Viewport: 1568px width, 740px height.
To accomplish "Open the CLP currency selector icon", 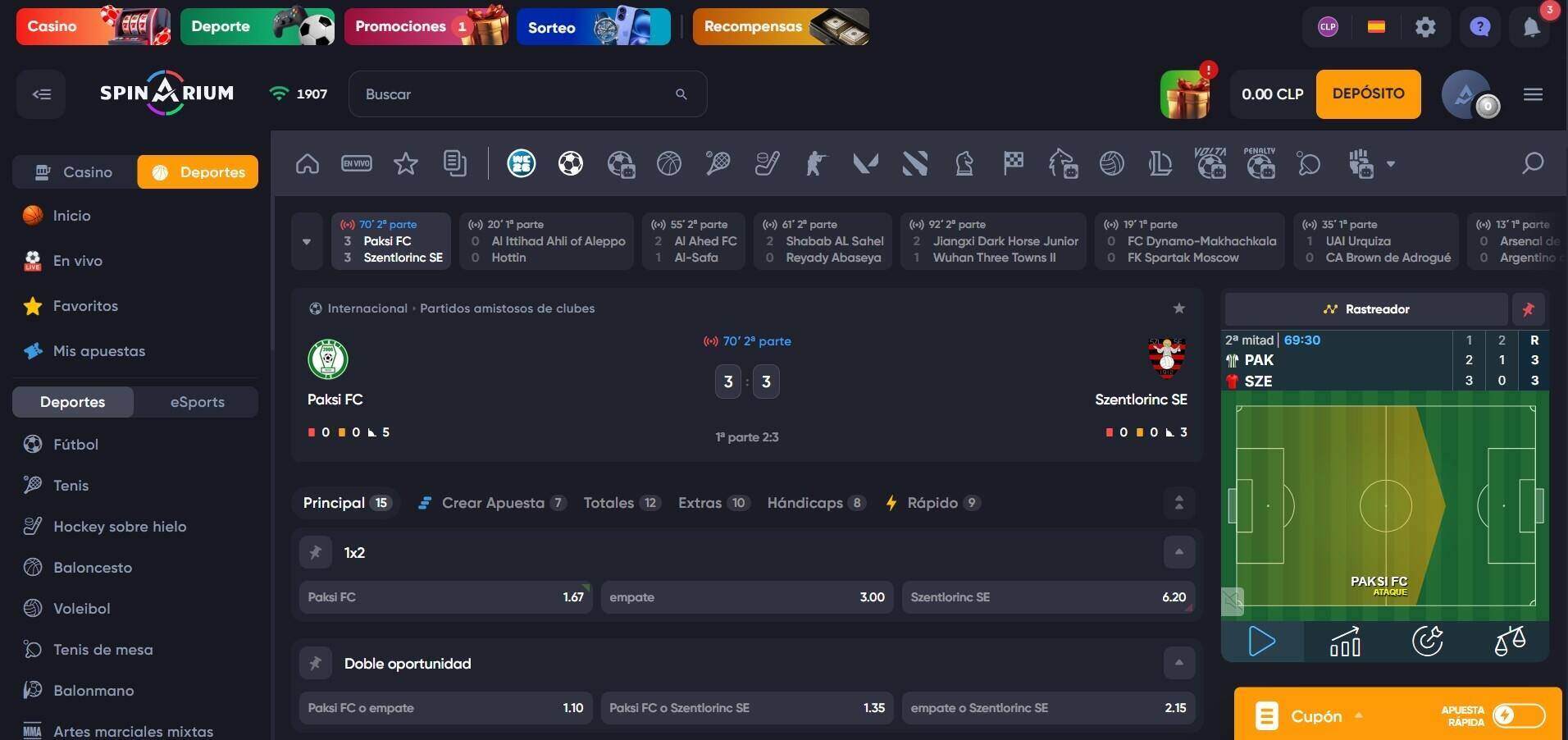I will coord(1328,27).
